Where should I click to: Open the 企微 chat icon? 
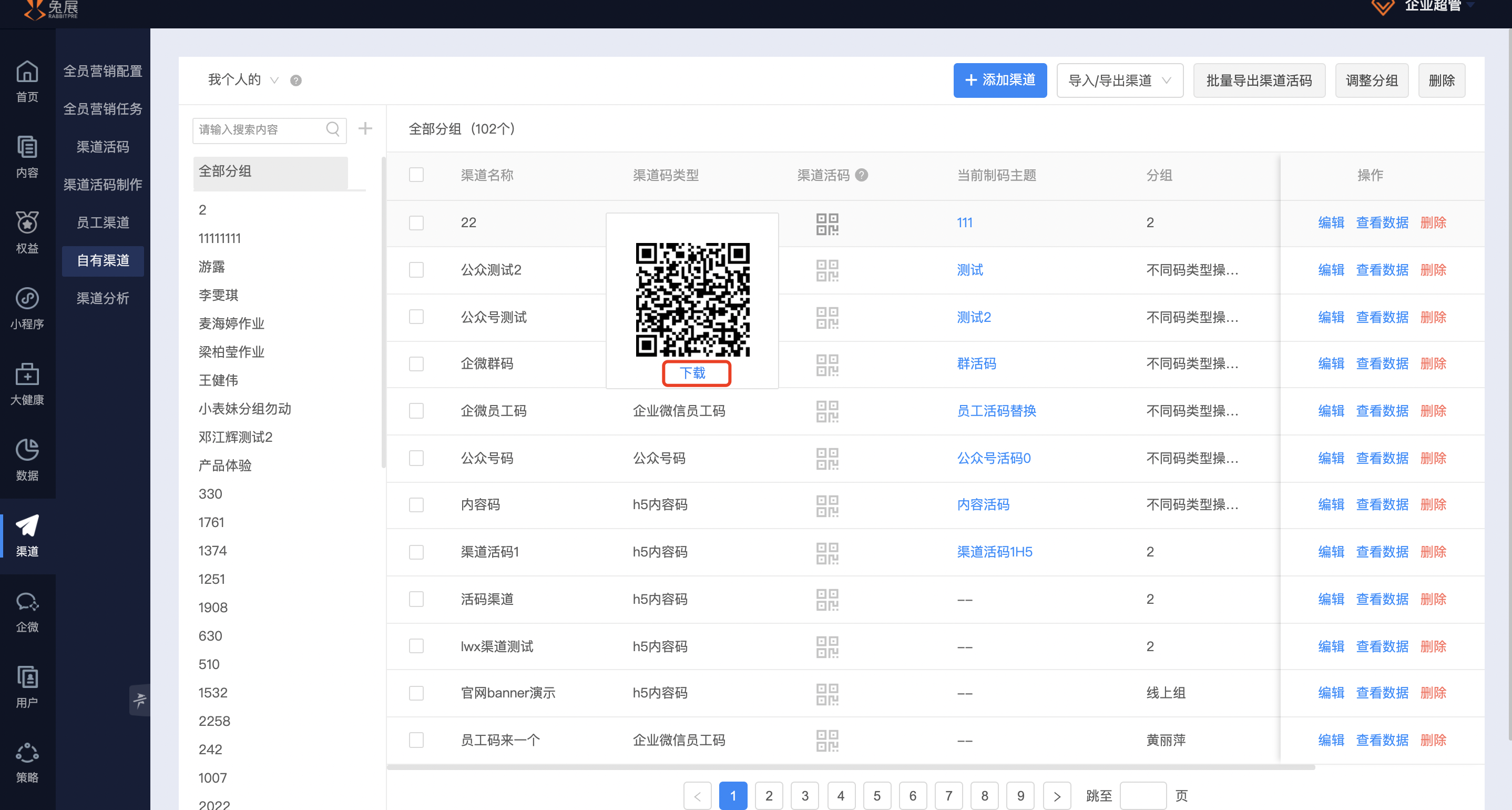click(x=27, y=602)
